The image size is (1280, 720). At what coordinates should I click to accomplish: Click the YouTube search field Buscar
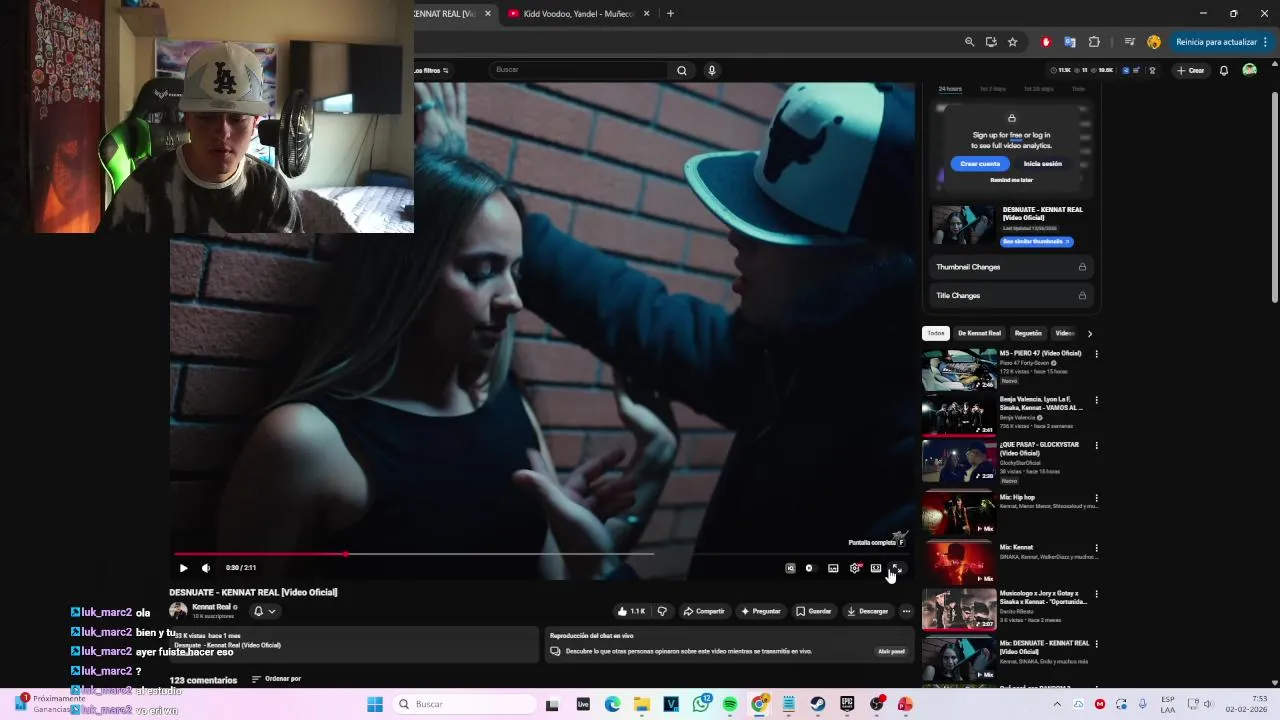580,70
